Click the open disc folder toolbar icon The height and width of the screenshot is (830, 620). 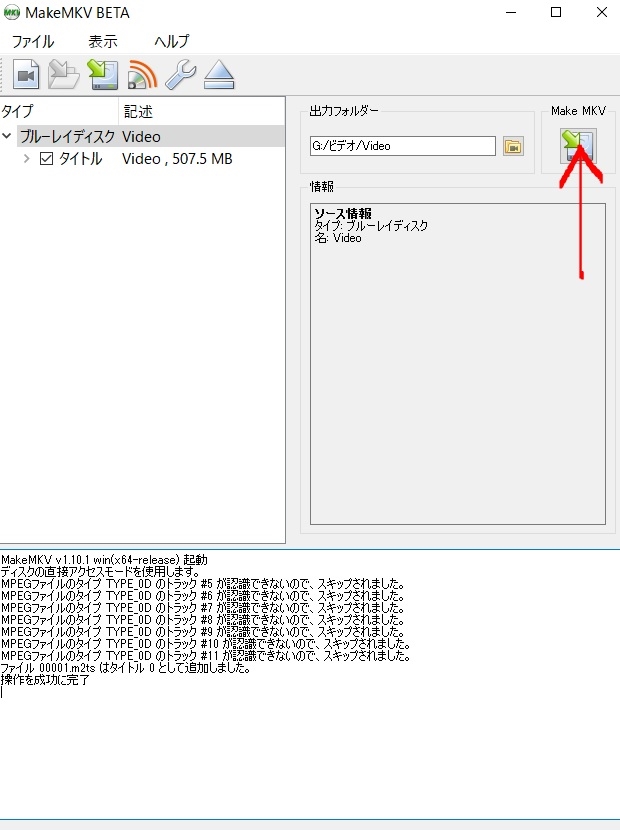64,75
